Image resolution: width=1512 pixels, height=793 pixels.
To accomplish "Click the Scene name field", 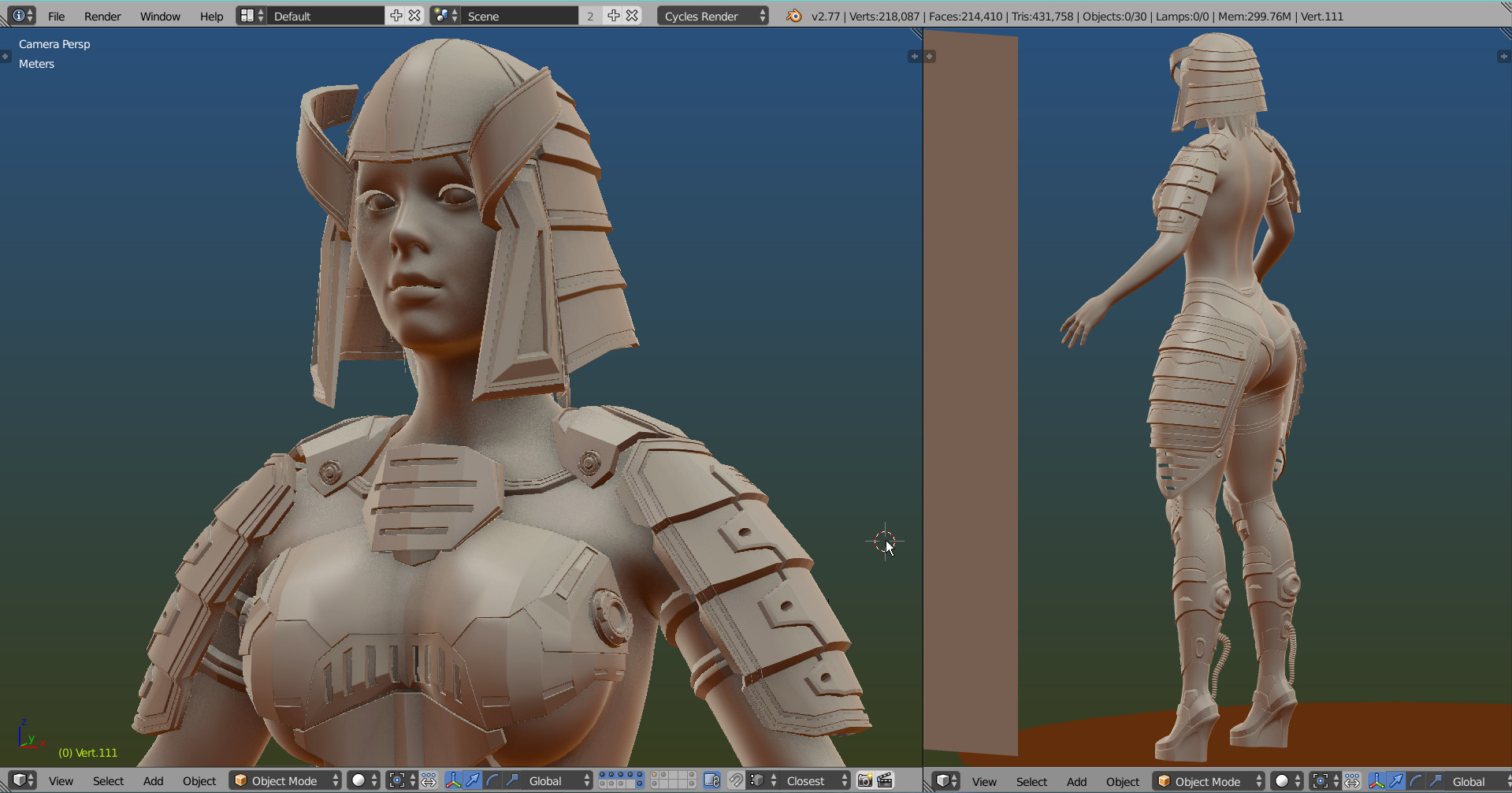I will (520, 16).
